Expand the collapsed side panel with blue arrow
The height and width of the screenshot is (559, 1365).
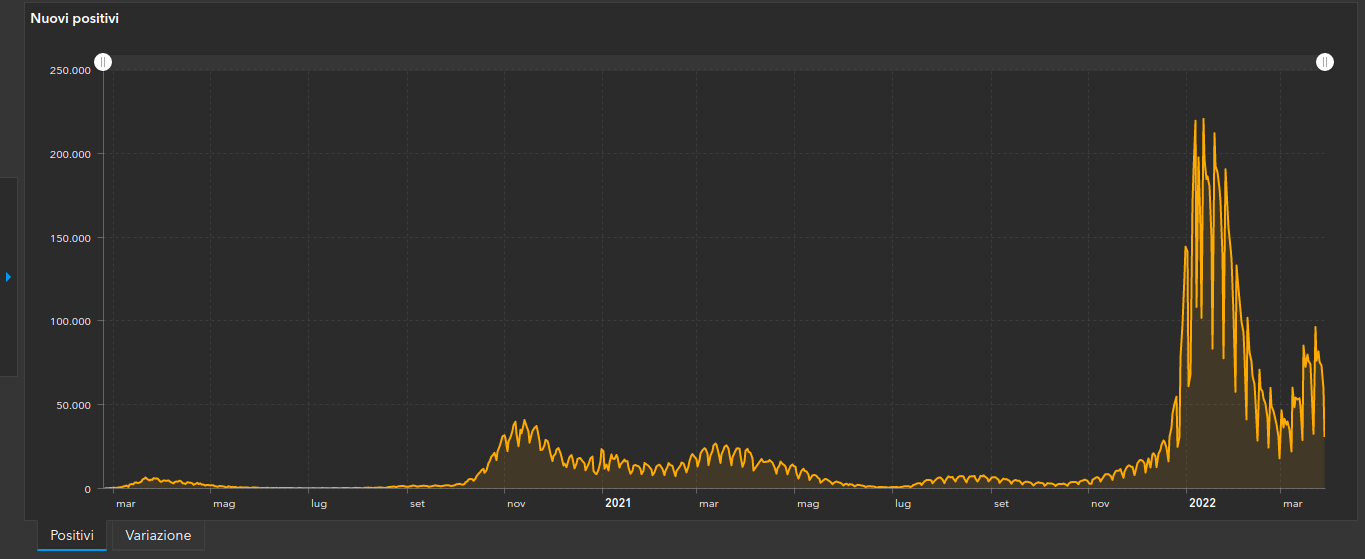click(x=8, y=277)
